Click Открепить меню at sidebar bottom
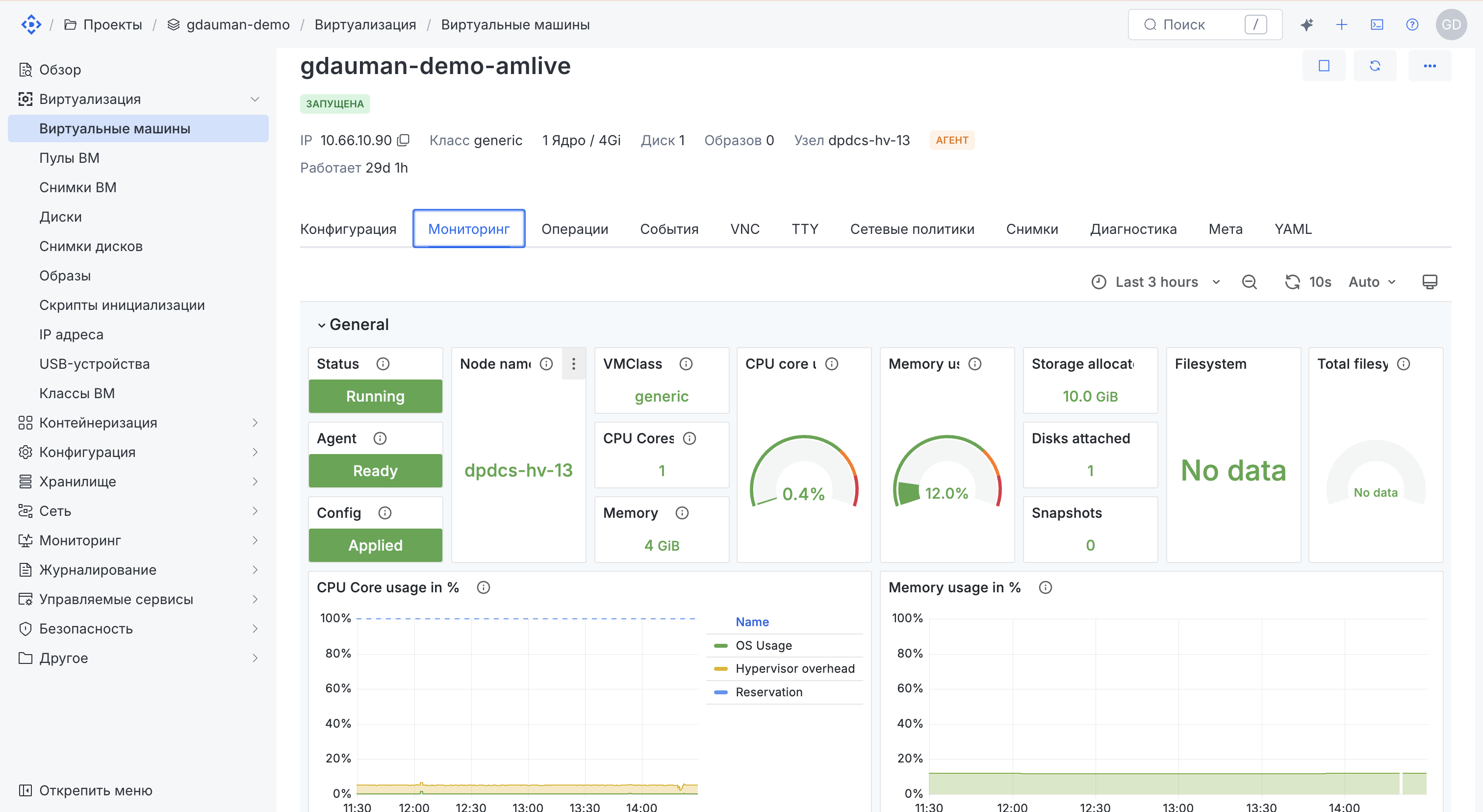Screen dimensions: 1483x812 pos(86,790)
